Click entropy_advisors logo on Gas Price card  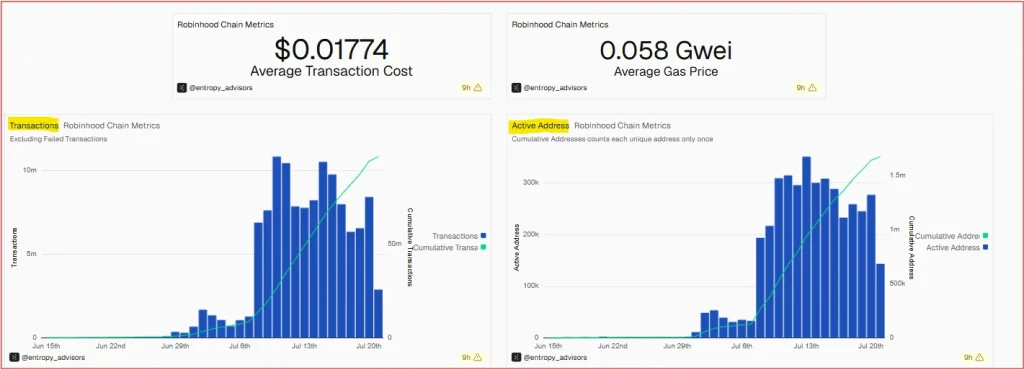pyautogui.click(x=517, y=87)
